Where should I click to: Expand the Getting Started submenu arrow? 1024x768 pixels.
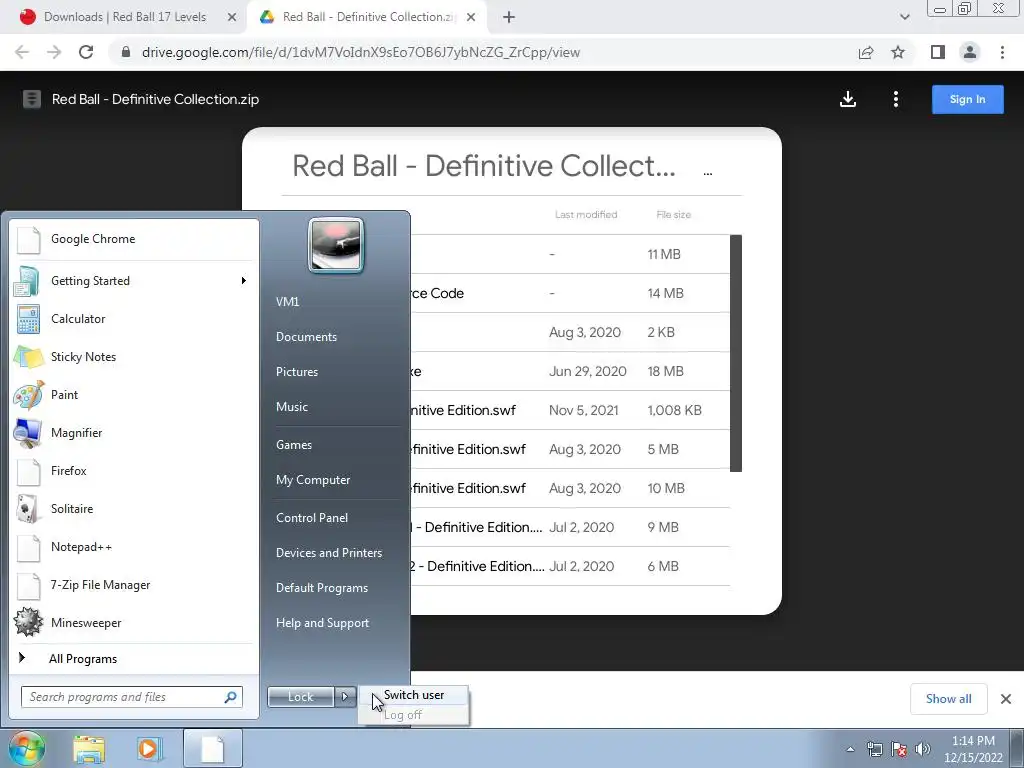(x=244, y=281)
